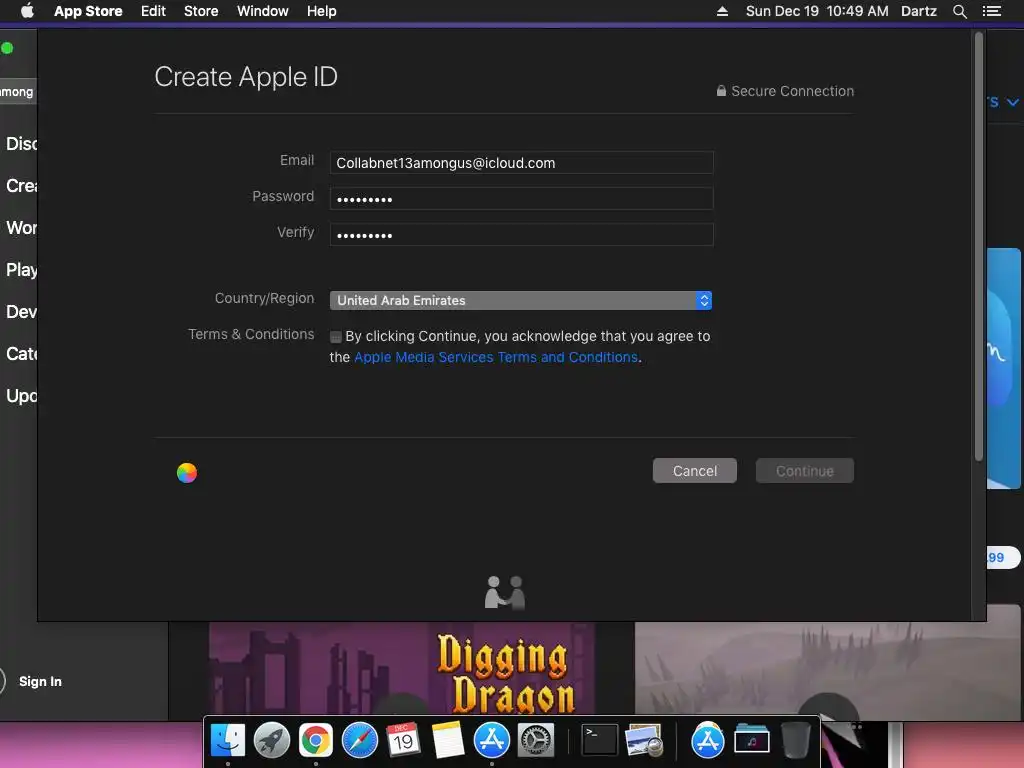This screenshot has width=1024, height=768.
Task: Open System Preferences from the Dock
Action: (536, 740)
